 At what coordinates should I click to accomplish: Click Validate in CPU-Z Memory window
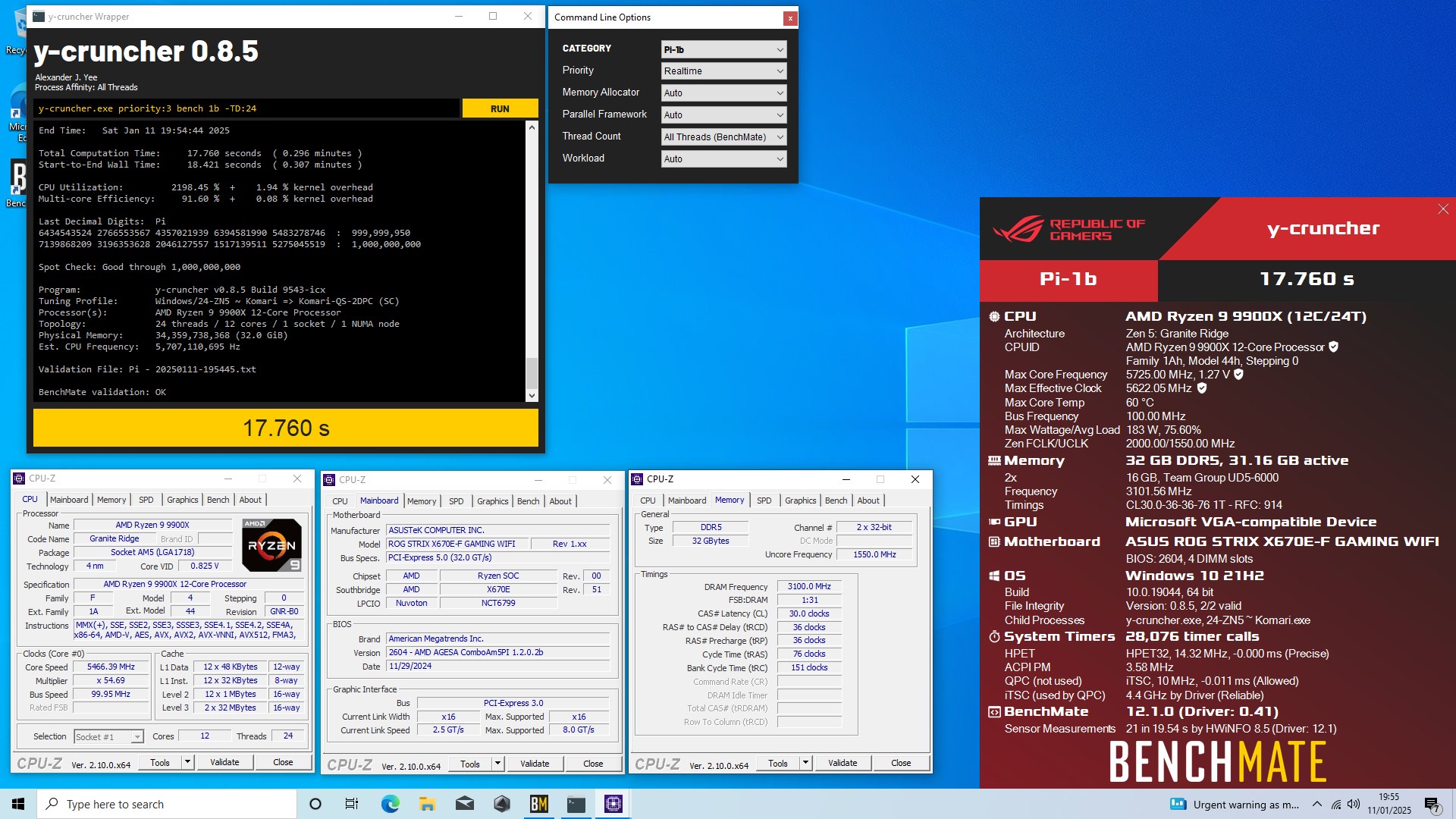click(x=843, y=763)
